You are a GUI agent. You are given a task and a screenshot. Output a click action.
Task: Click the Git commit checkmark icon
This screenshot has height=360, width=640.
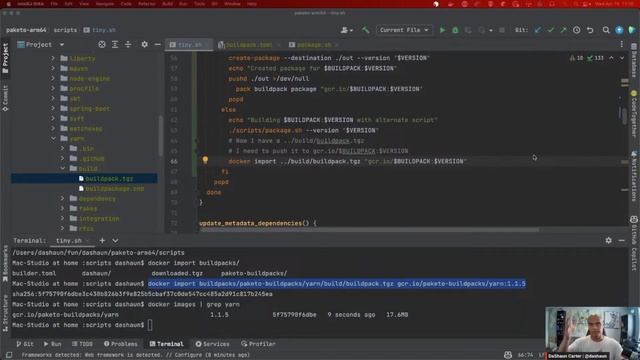[x=551, y=30]
